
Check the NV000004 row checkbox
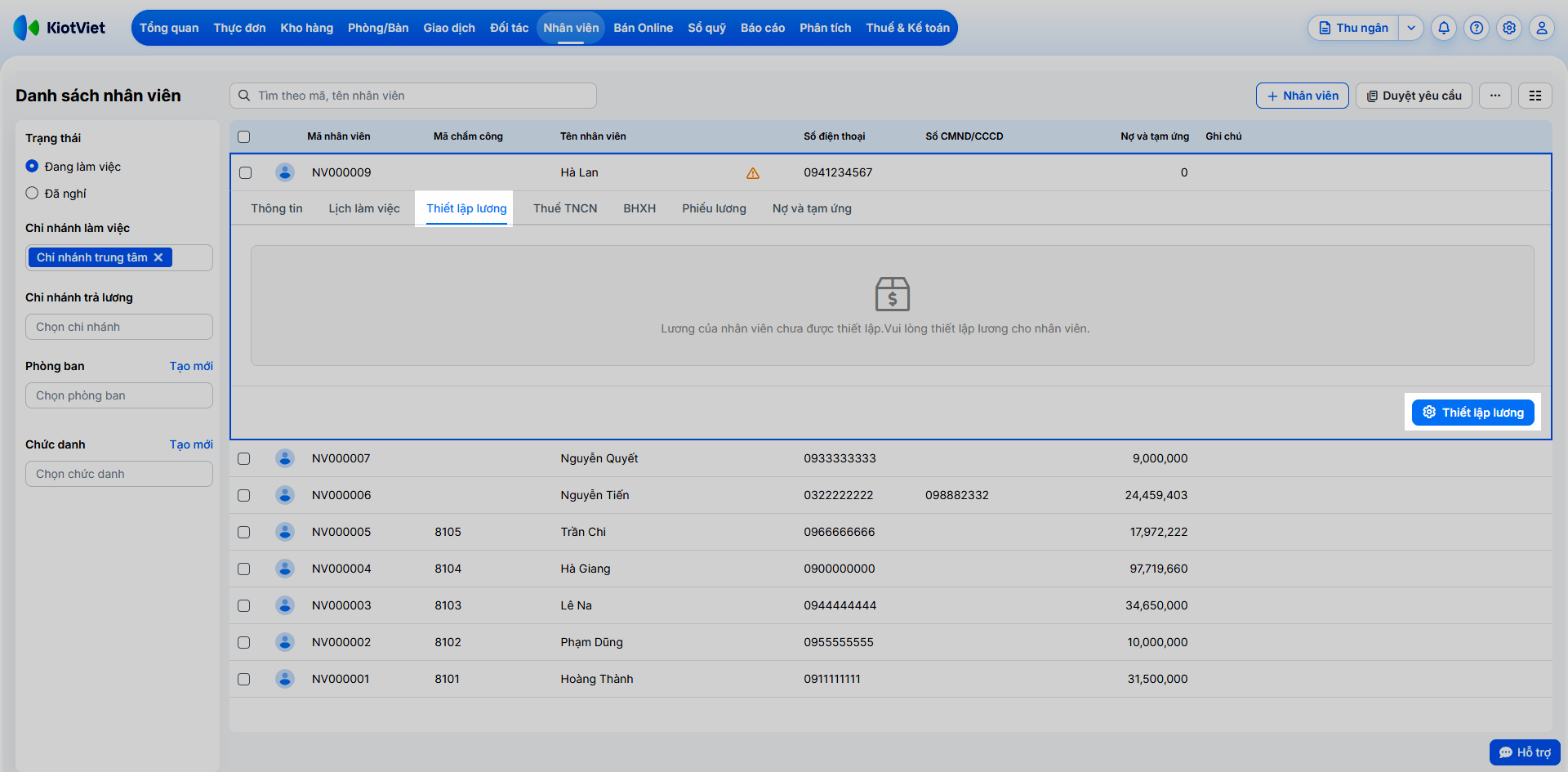pyautogui.click(x=244, y=569)
